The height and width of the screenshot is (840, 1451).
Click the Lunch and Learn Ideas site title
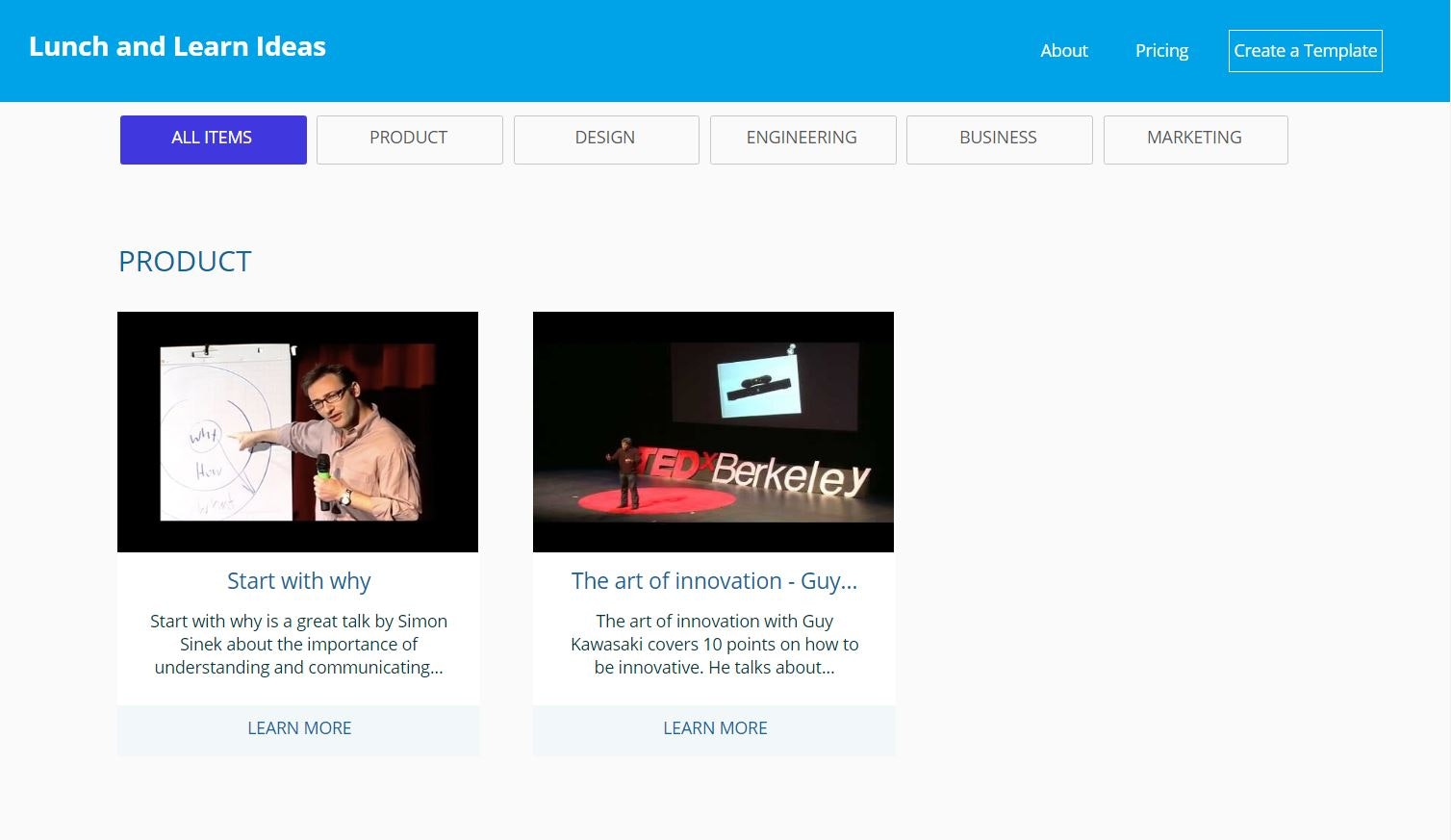tap(177, 46)
